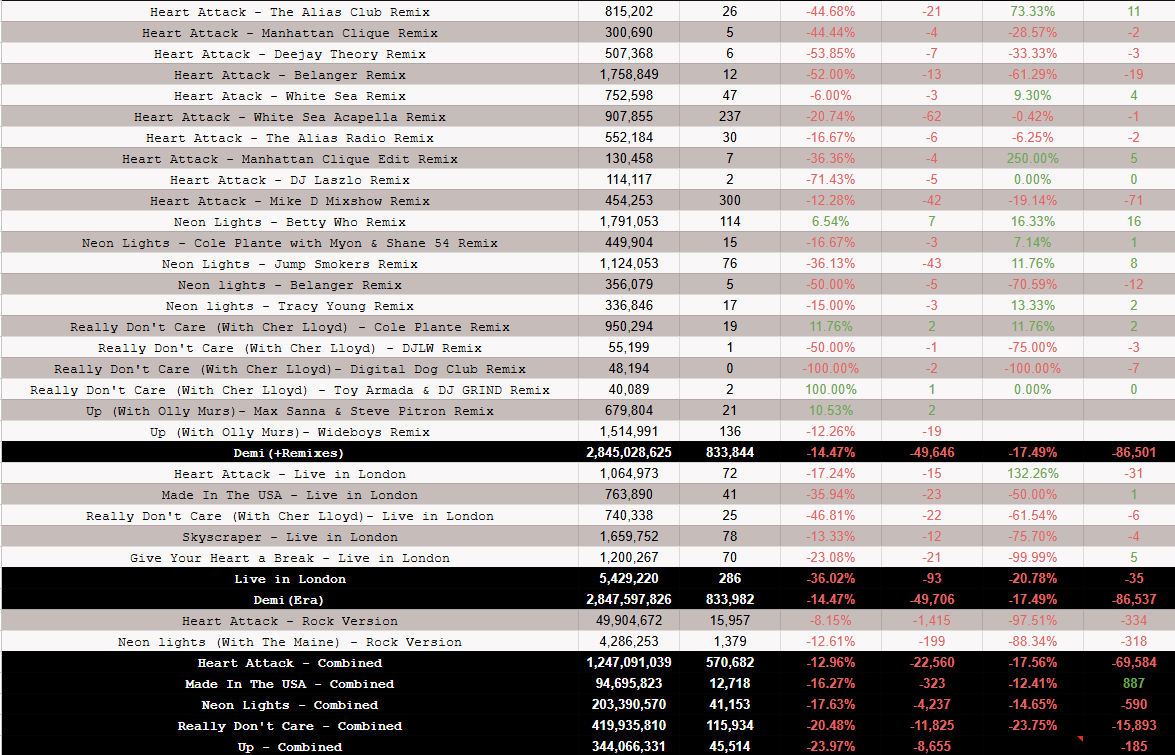This screenshot has width=1175, height=755.
Task: Select 'Heart Attack - DJ Laszlo Remix' cell
Action: pos(289,180)
